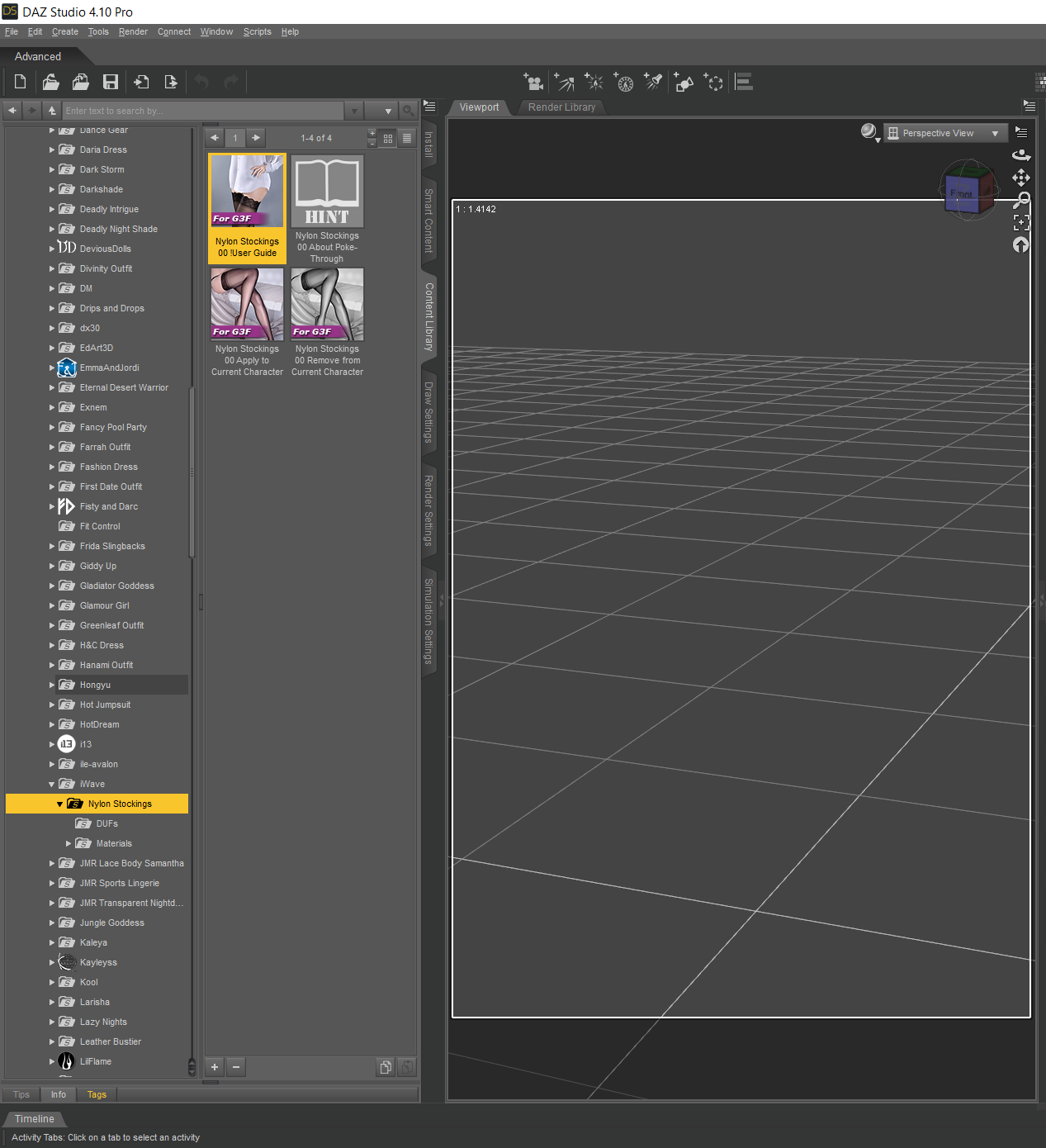Go to previous content page arrow
The height and width of the screenshot is (1148, 1046).
pyautogui.click(x=215, y=138)
